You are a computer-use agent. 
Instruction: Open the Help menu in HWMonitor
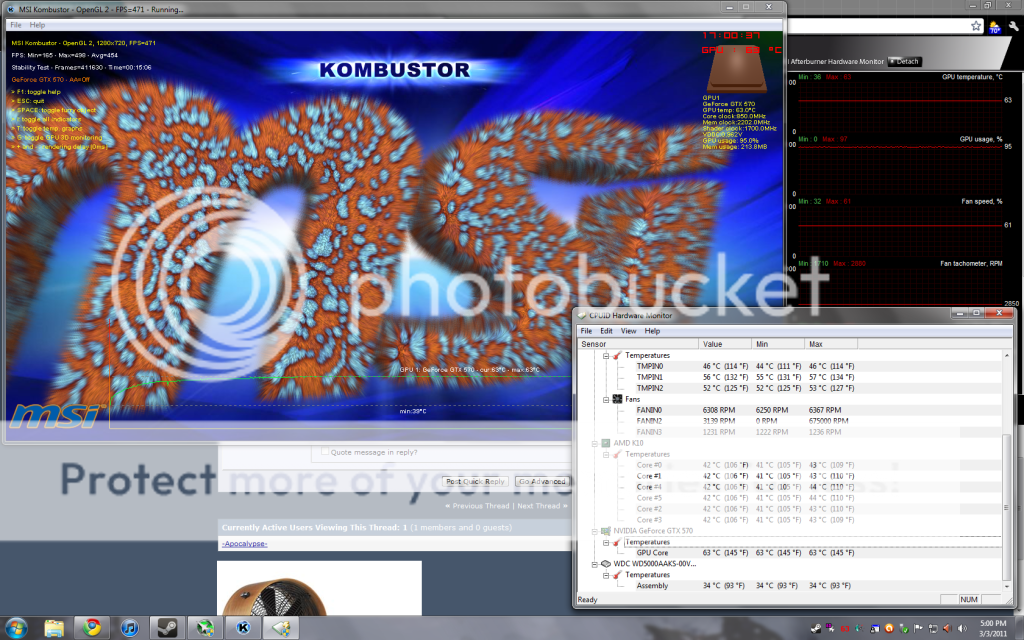tap(652, 331)
